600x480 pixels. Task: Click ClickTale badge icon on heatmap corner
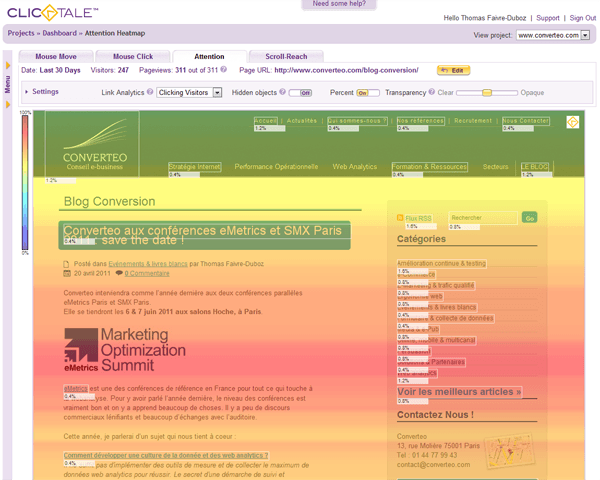point(572,122)
